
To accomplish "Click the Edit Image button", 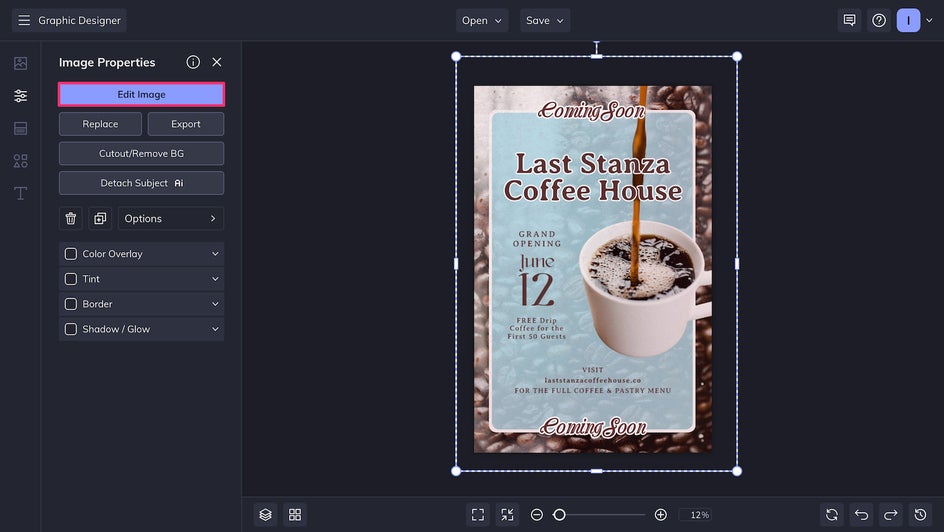I will click(141, 94).
